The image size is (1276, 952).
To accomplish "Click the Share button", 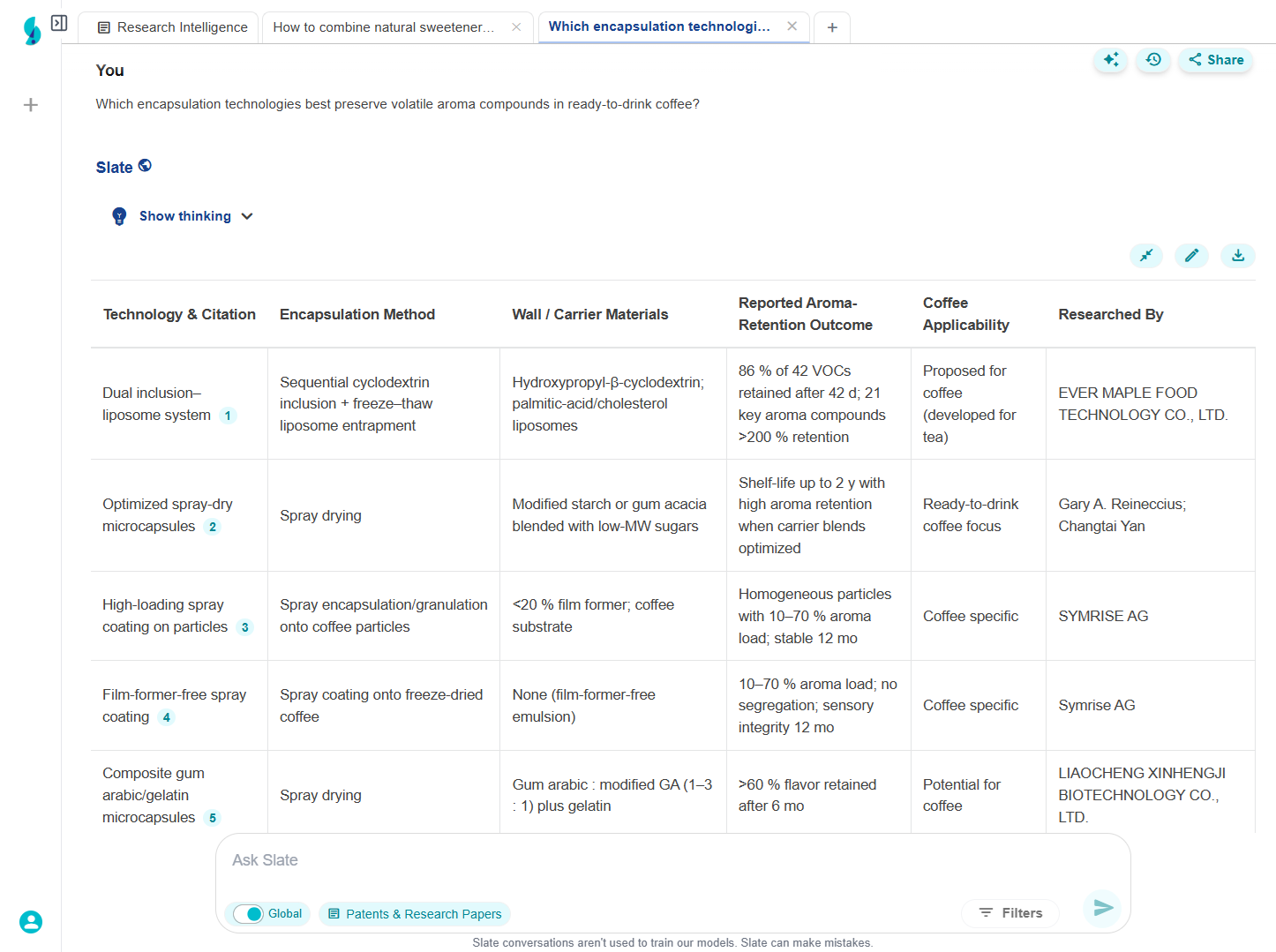I will tap(1215, 60).
